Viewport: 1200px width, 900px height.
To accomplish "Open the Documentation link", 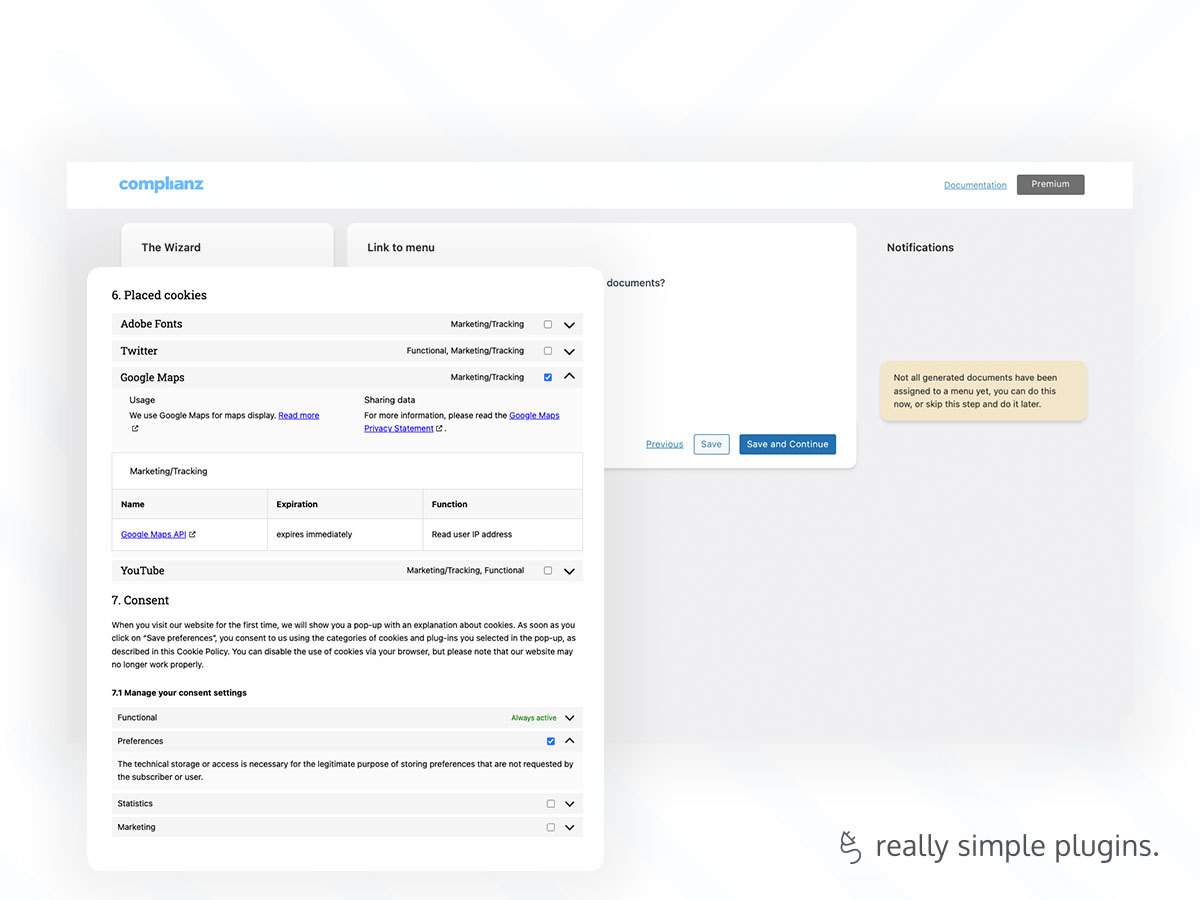I will tap(975, 185).
